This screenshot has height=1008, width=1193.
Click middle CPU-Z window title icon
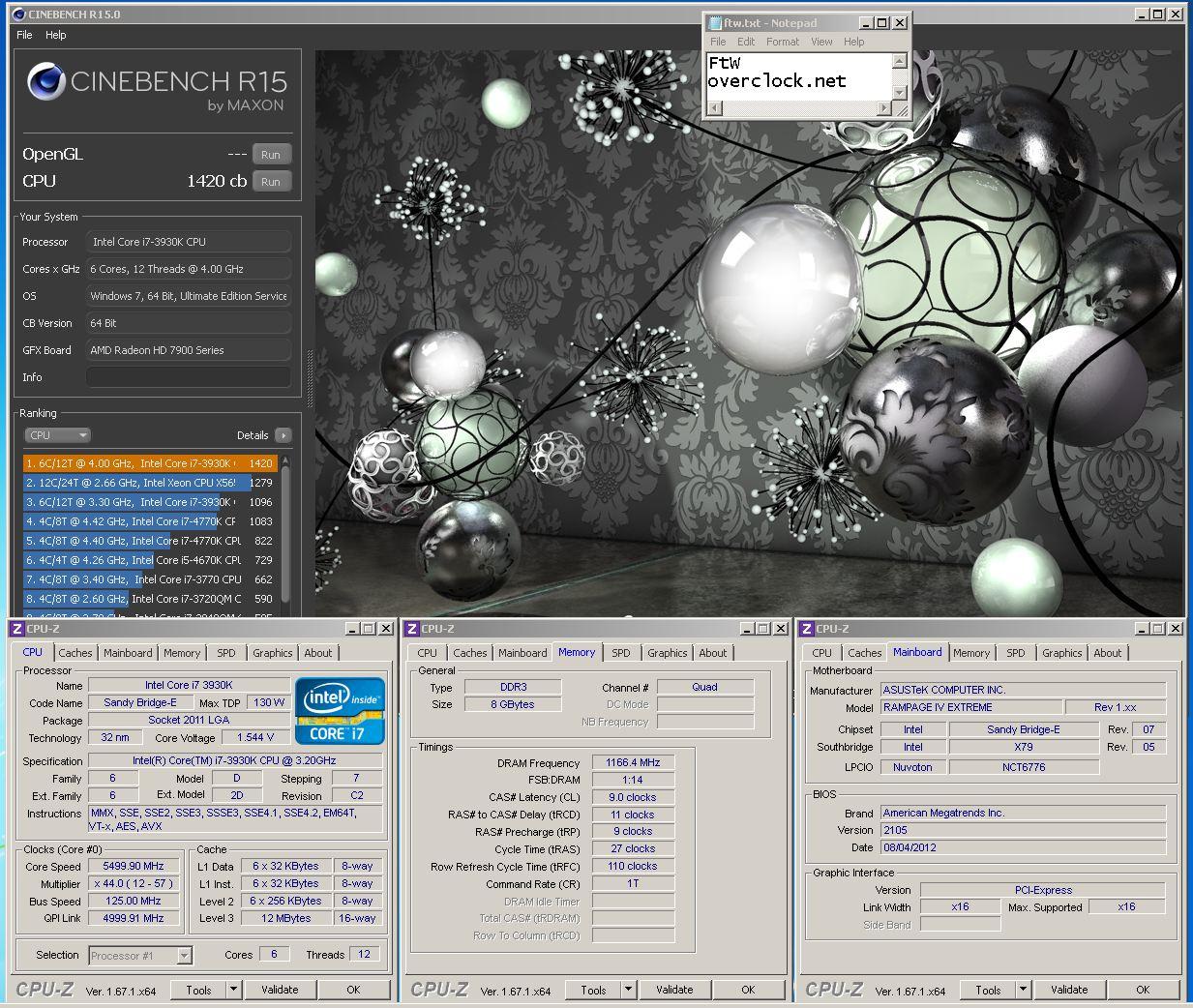tap(411, 629)
